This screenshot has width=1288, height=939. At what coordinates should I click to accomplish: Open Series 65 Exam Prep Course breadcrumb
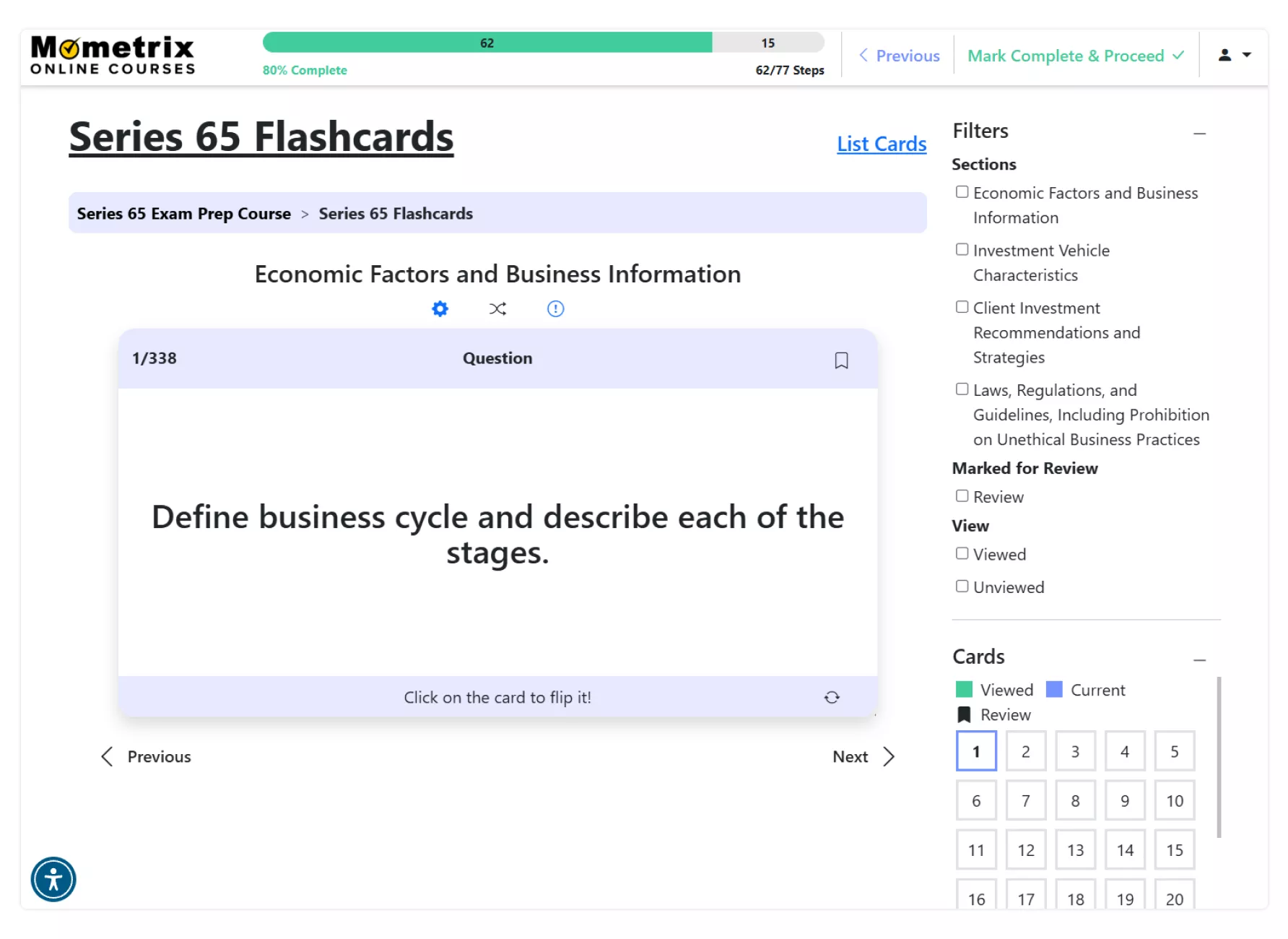point(184,214)
